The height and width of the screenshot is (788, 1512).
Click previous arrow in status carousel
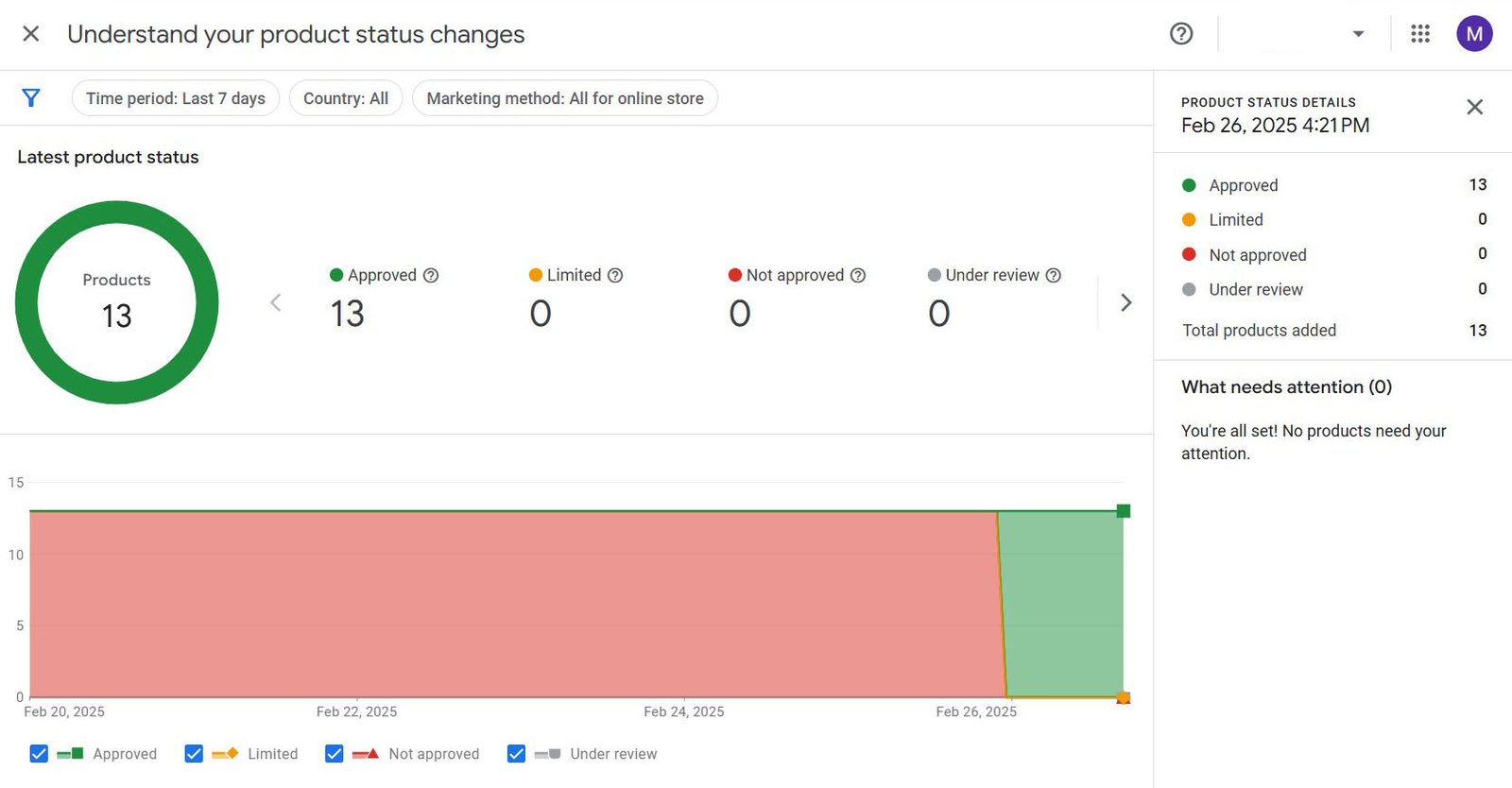point(276,302)
